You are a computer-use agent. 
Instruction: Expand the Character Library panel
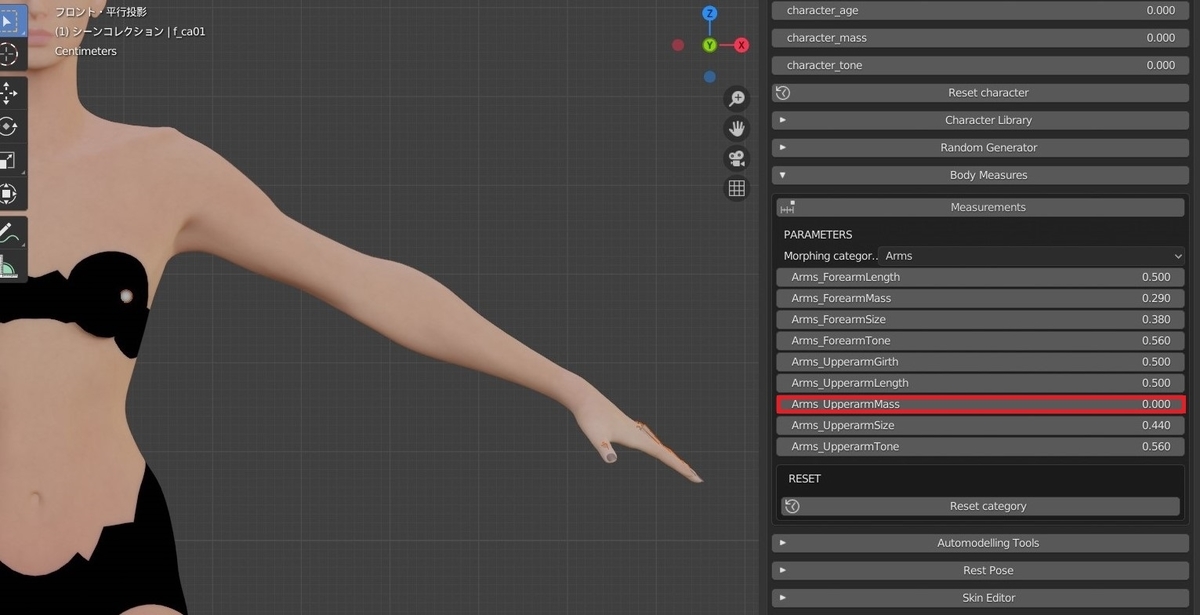(x=980, y=120)
